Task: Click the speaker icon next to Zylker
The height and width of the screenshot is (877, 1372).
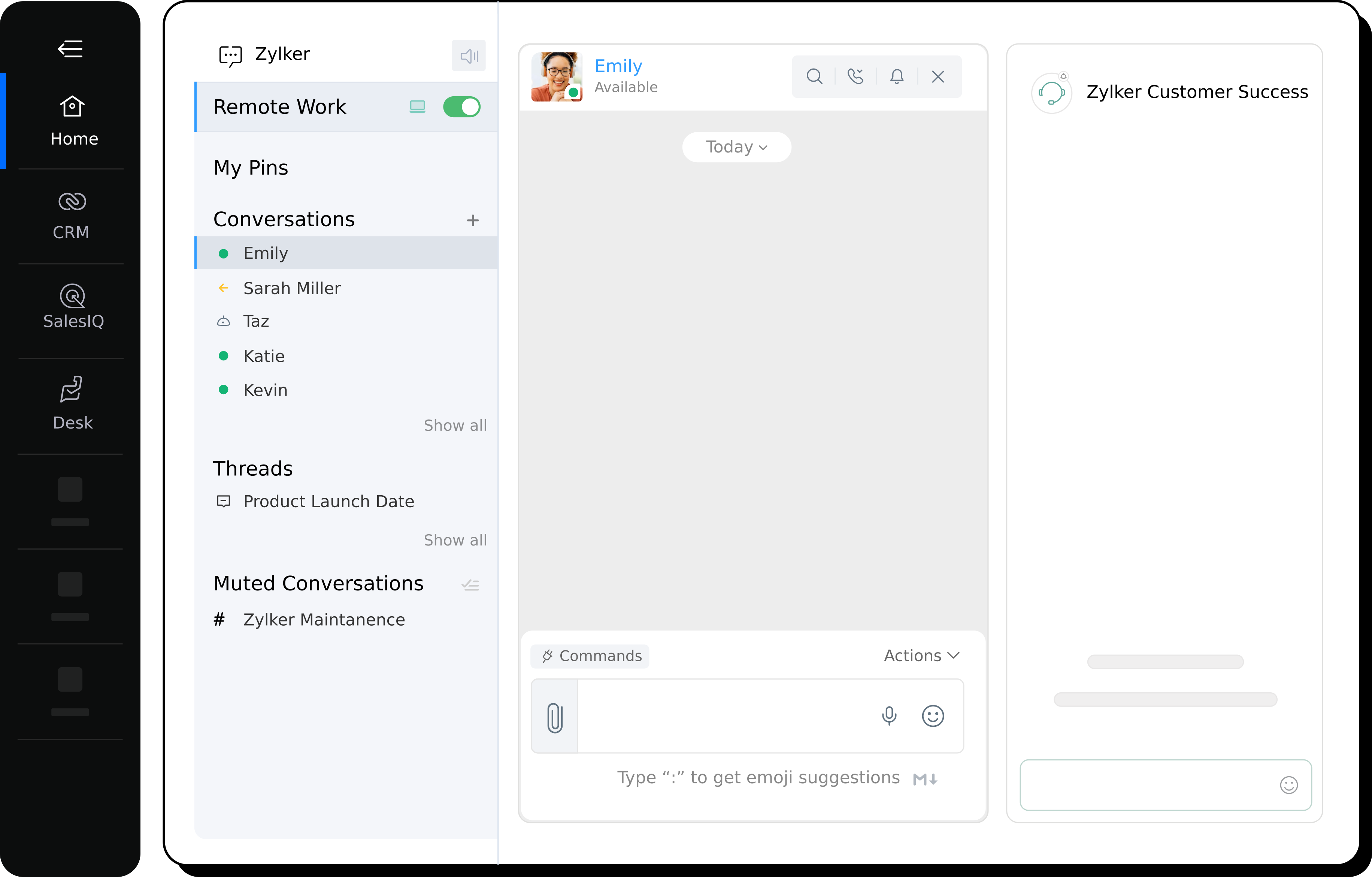Action: coord(468,56)
